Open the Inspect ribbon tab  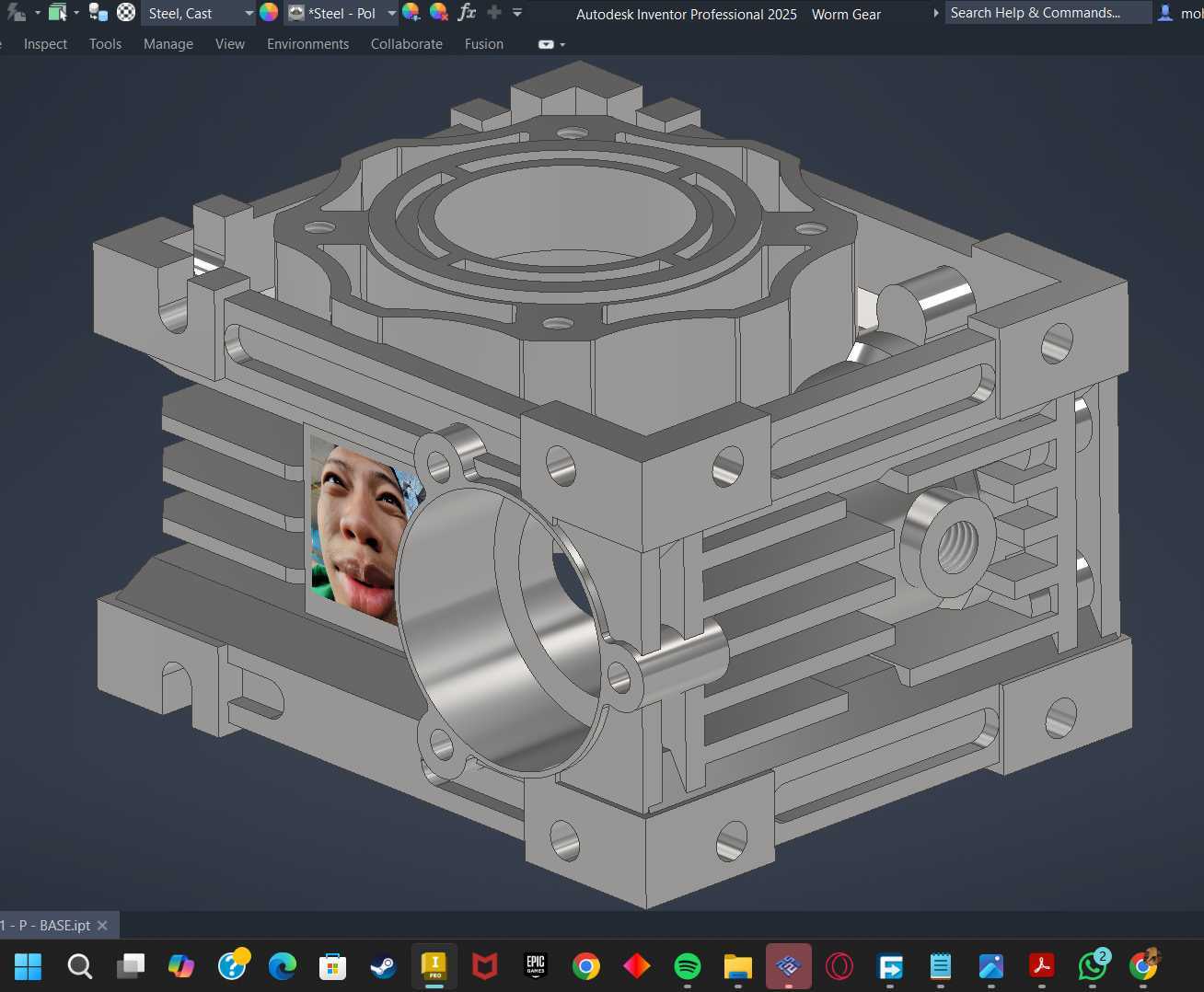coord(45,44)
